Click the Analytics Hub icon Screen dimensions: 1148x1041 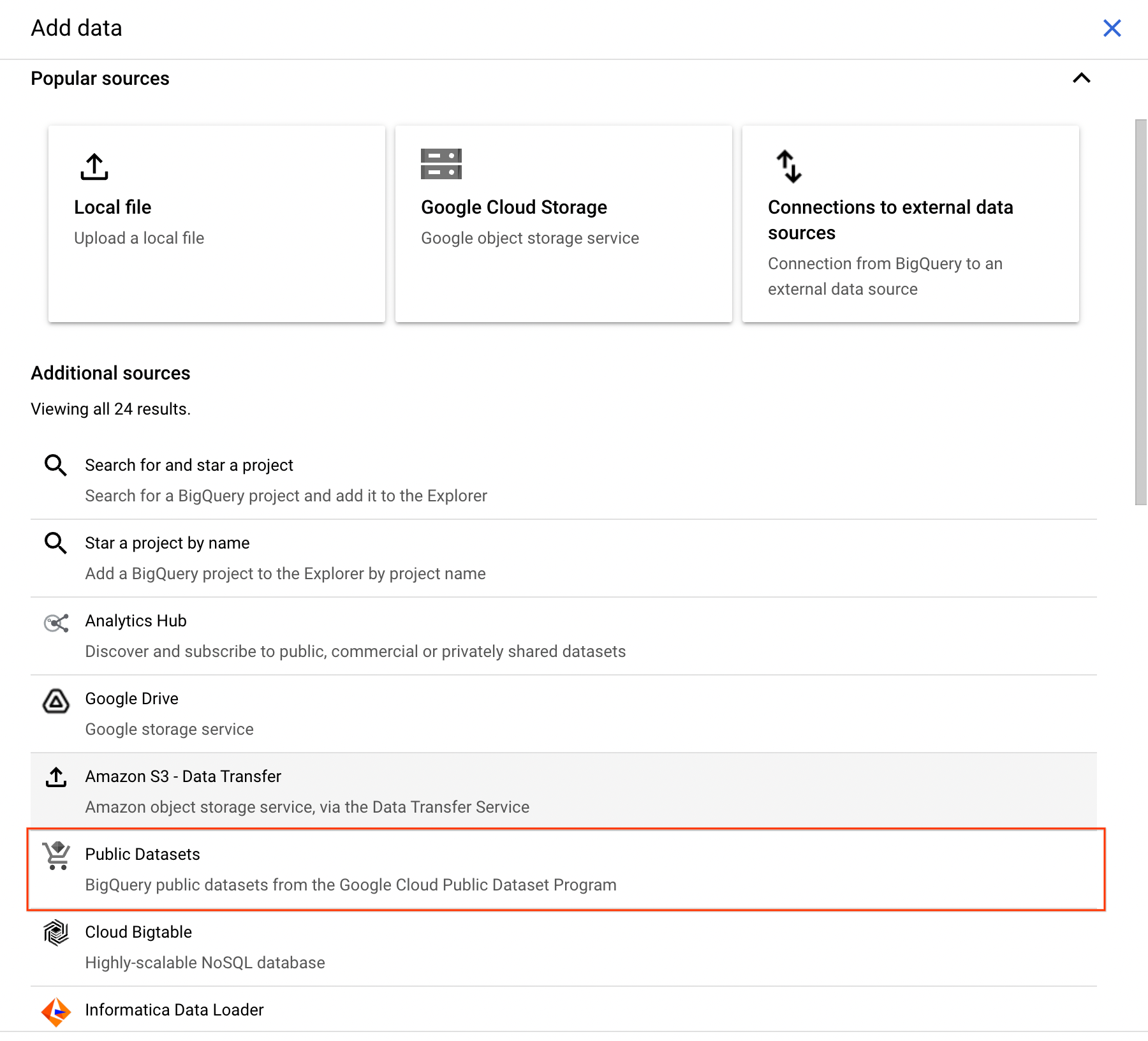pos(56,623)
